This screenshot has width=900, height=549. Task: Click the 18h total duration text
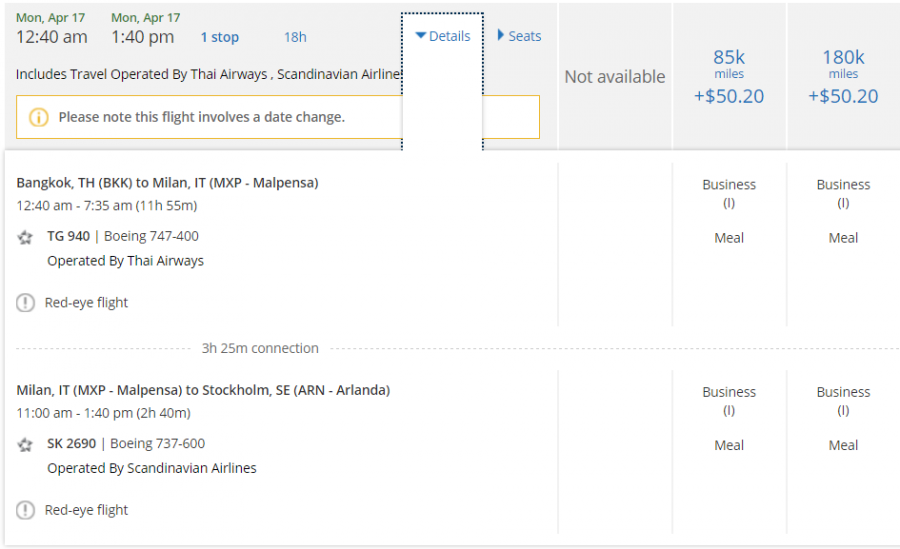pyautogui.click(x=295, y=37)
